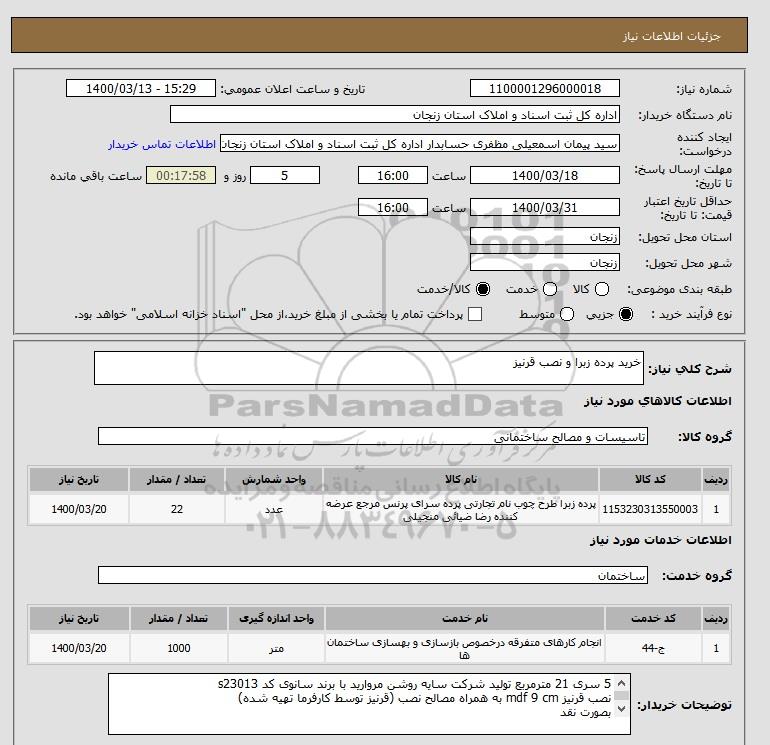The height and width of the screenshot is (745, 770).
Task: Select the کالا radio button
Action: click(x=602, y=289)
